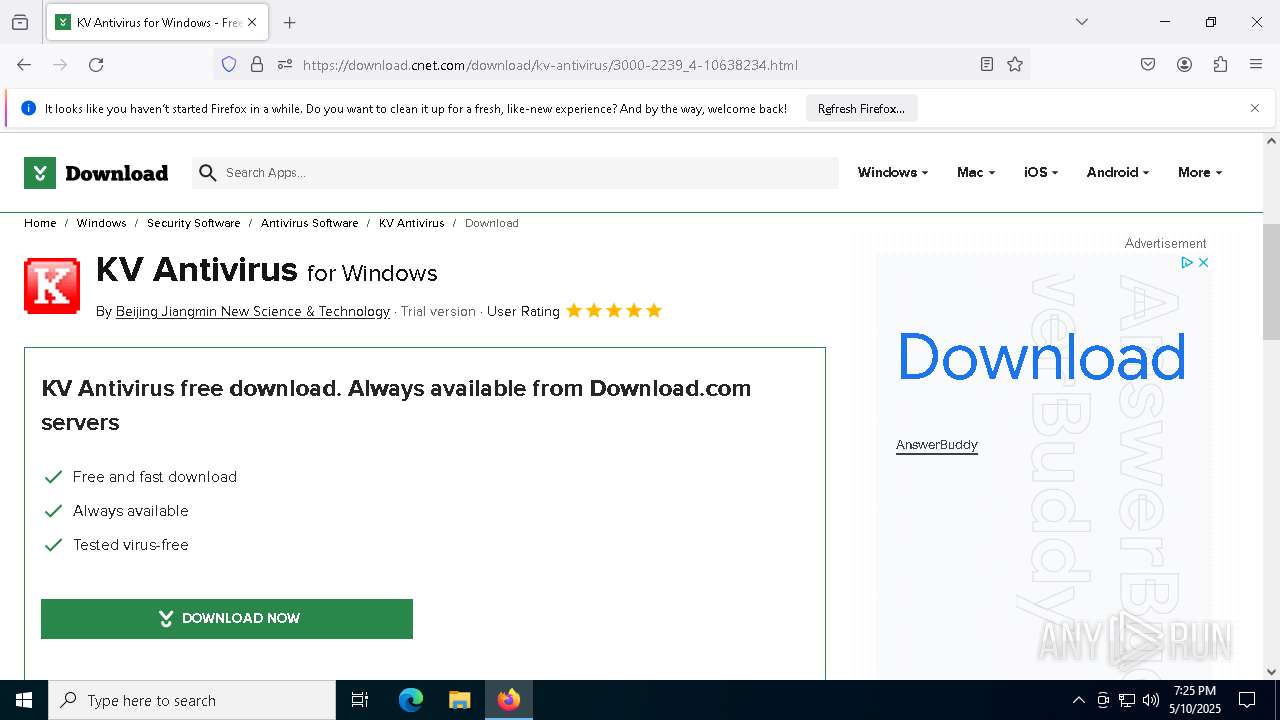This screenshot has height=720, width=1280.
Task: Open Firefox account icon
Action: pos(1184,64)
